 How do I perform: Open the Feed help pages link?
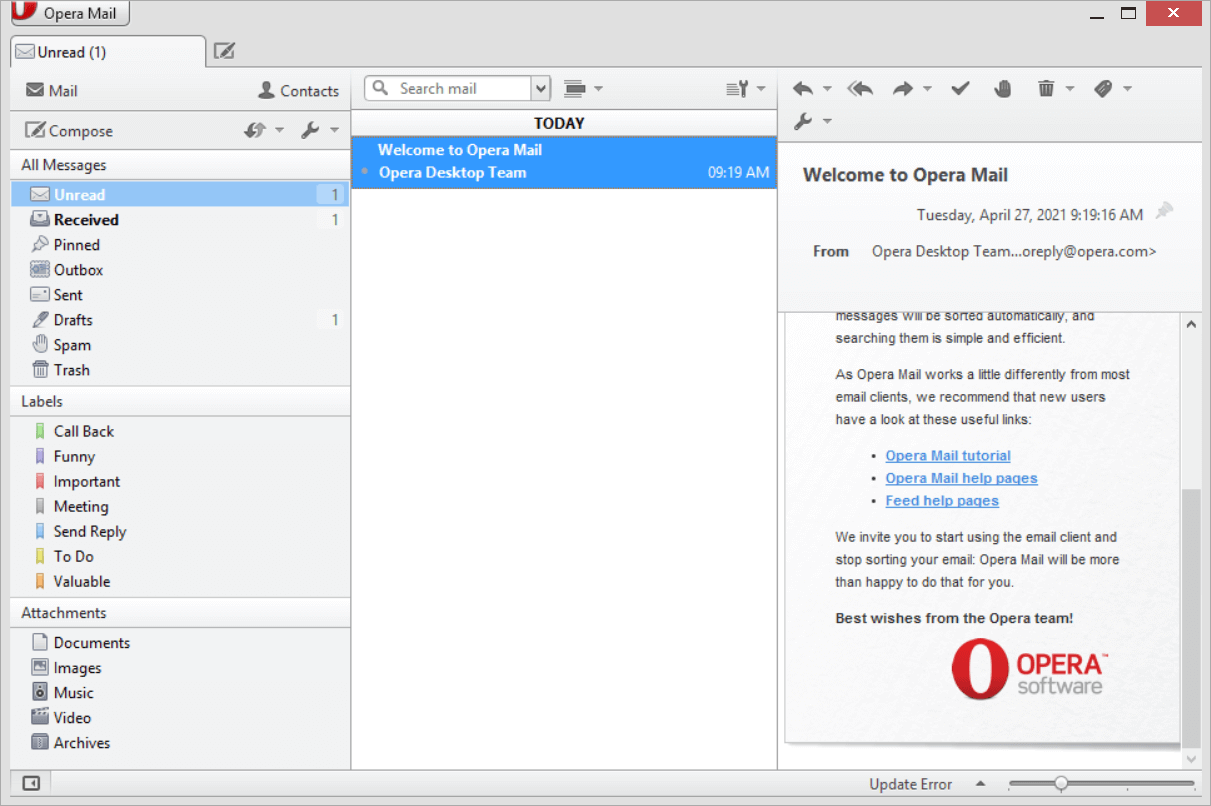click(942, 501)
